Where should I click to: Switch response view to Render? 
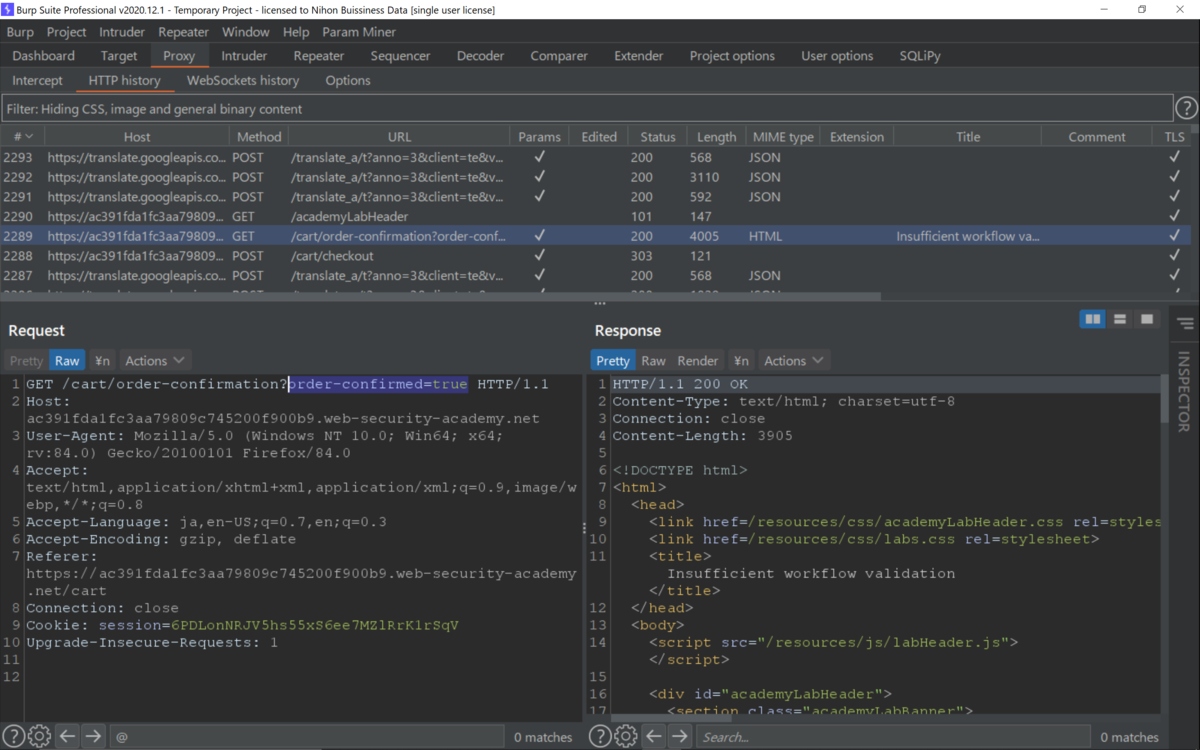698,360
